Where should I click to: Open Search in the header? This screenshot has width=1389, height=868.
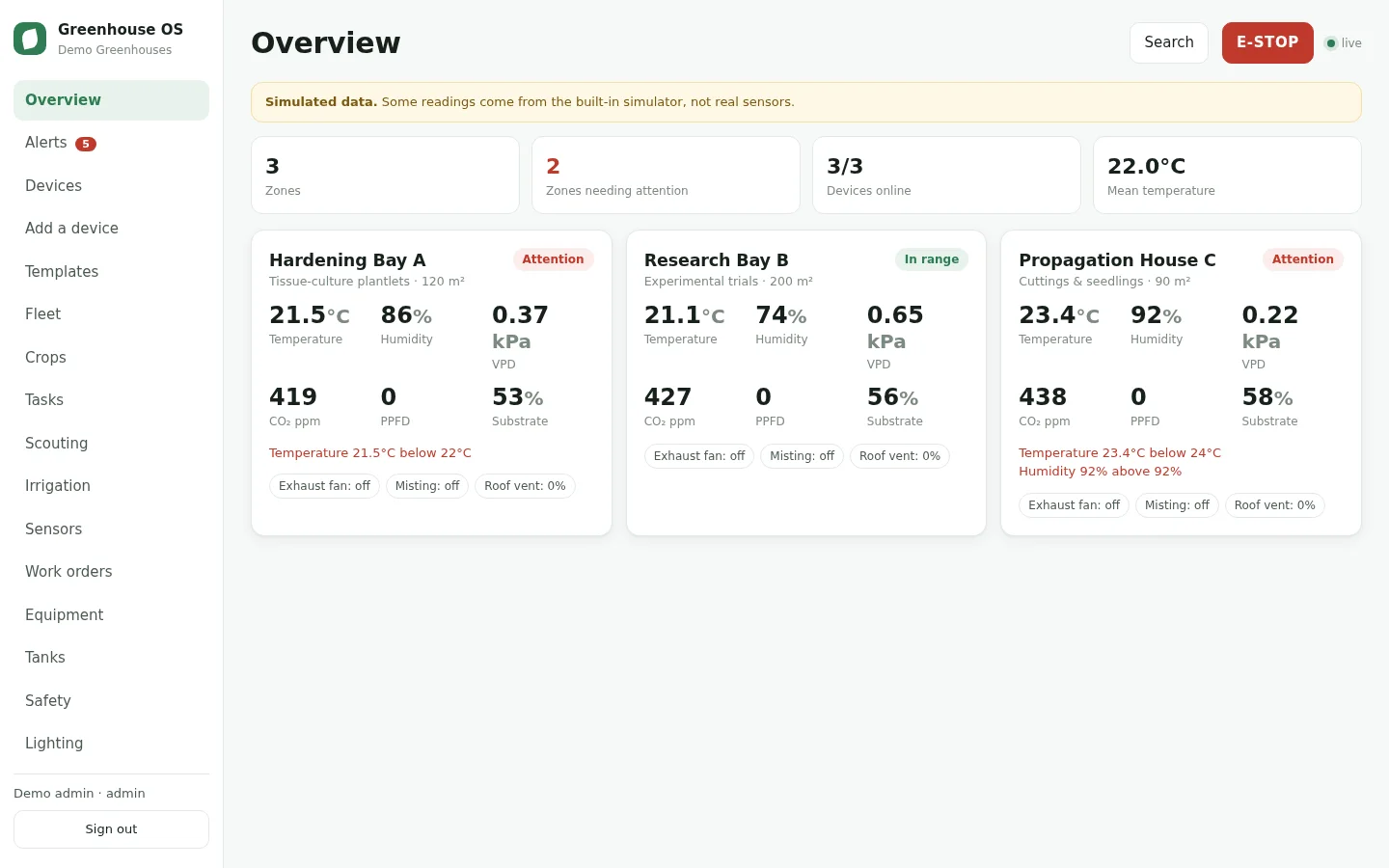pyautogui.click(x=1169, y=42)
